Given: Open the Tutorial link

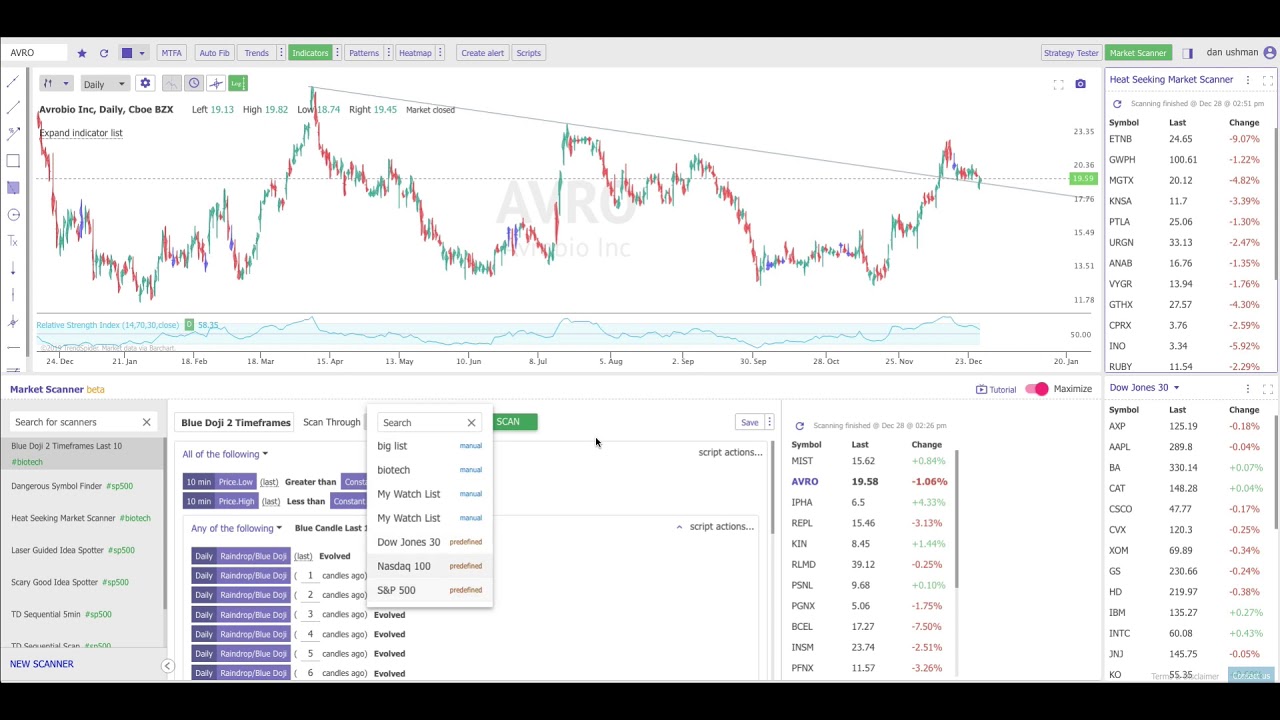Looking at the screenshot, I should point(996,389).
